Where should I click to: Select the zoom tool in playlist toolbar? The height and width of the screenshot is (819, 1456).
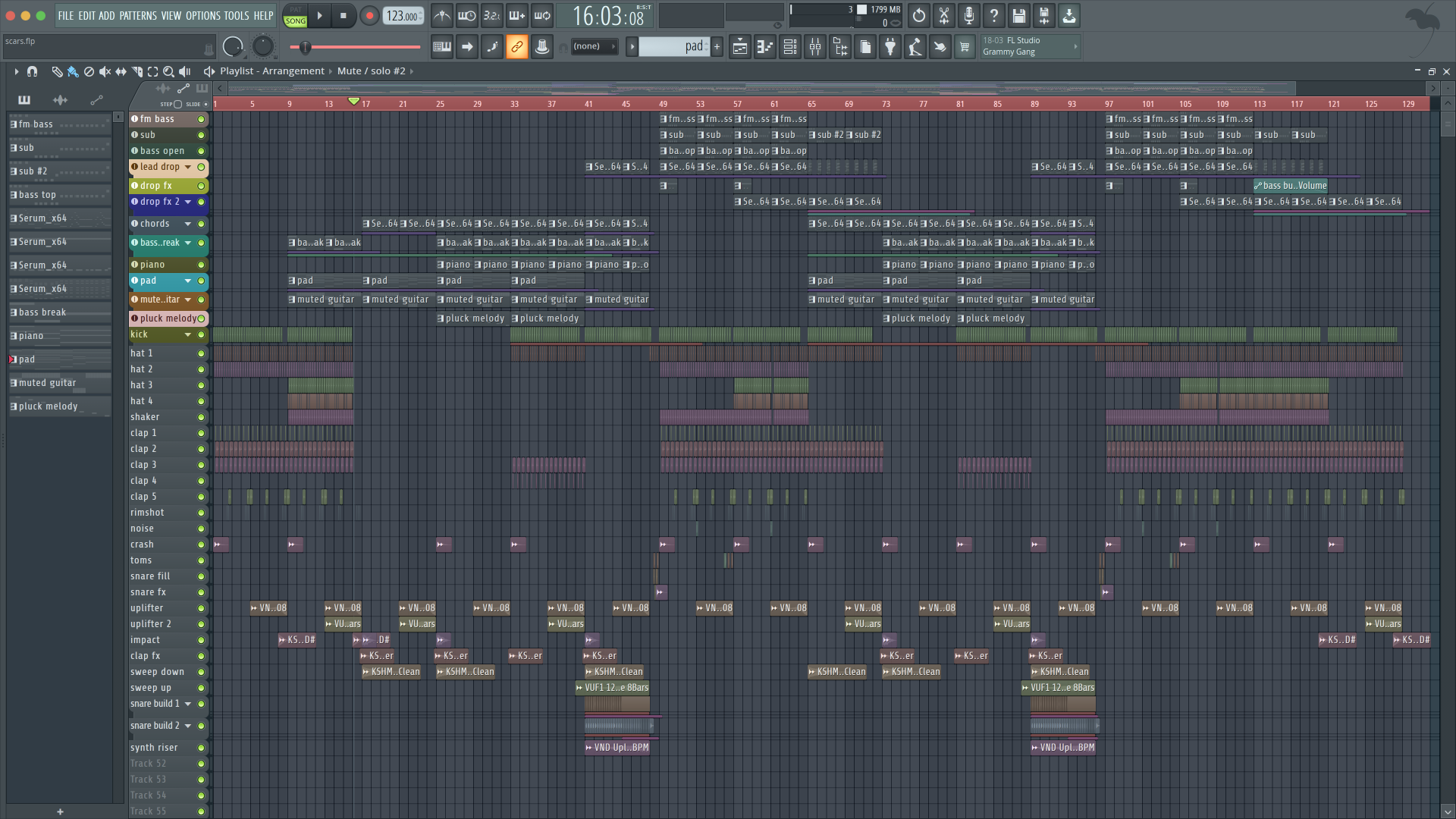168,71
